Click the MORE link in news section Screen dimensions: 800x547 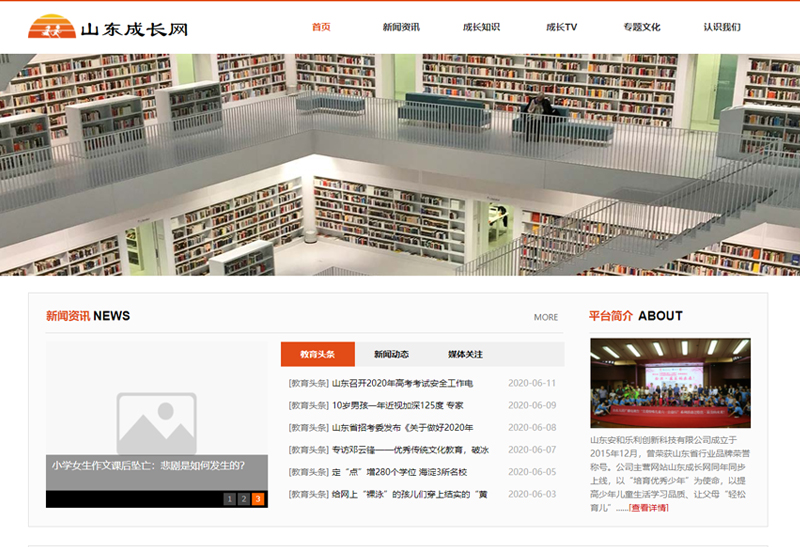[546, 317]
